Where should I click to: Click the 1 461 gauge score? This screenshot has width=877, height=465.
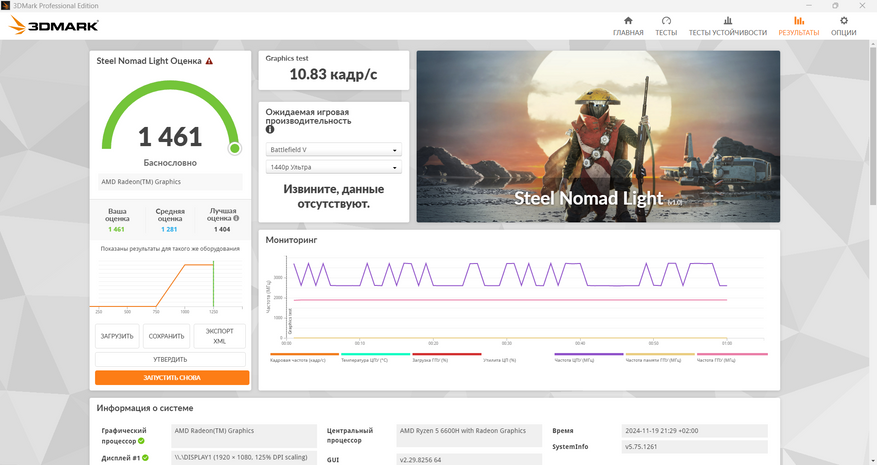170,137
